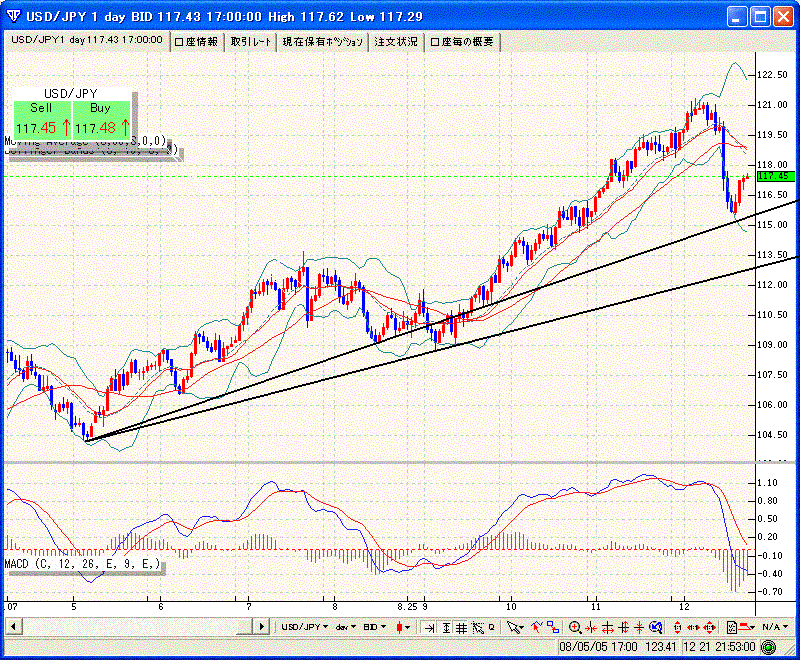Image resolution: width=800 pixels, height=660 pixels.
Task: Expand the N/A dropdown in toolbar
Action: [x=773, y=627]
